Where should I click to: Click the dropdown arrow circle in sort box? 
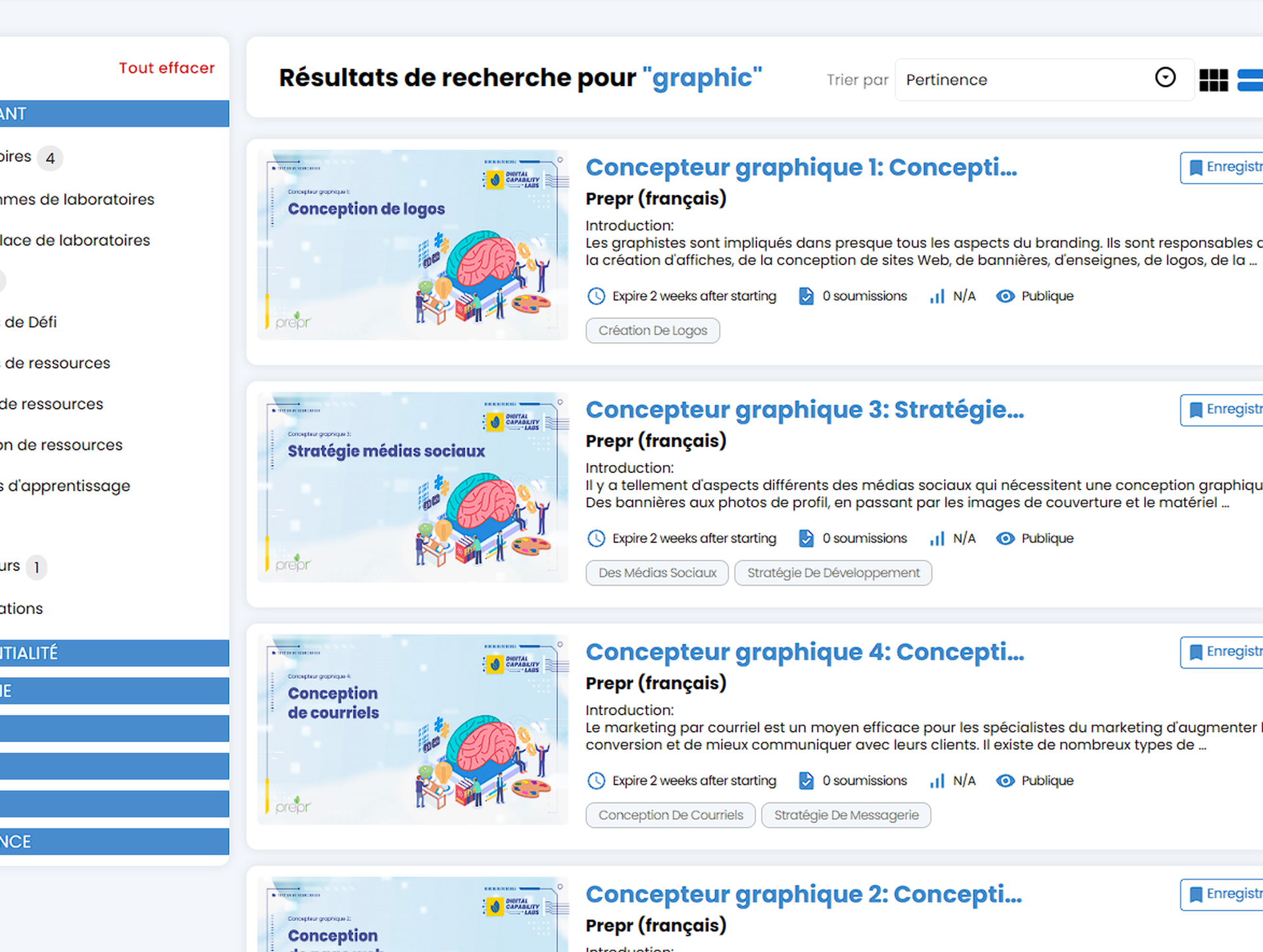coord(1165,78)
